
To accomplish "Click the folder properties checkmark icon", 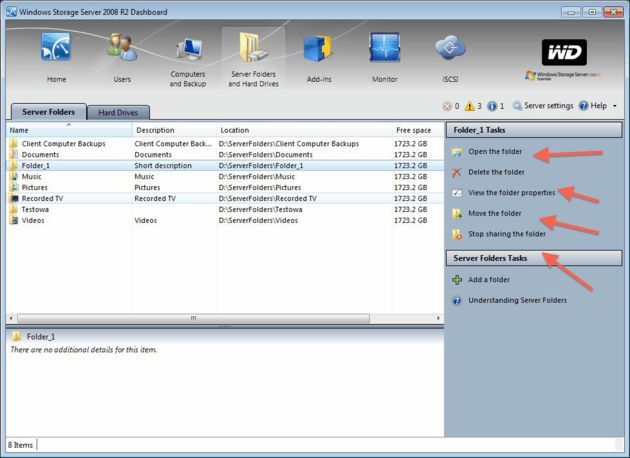I will point(457,193).
